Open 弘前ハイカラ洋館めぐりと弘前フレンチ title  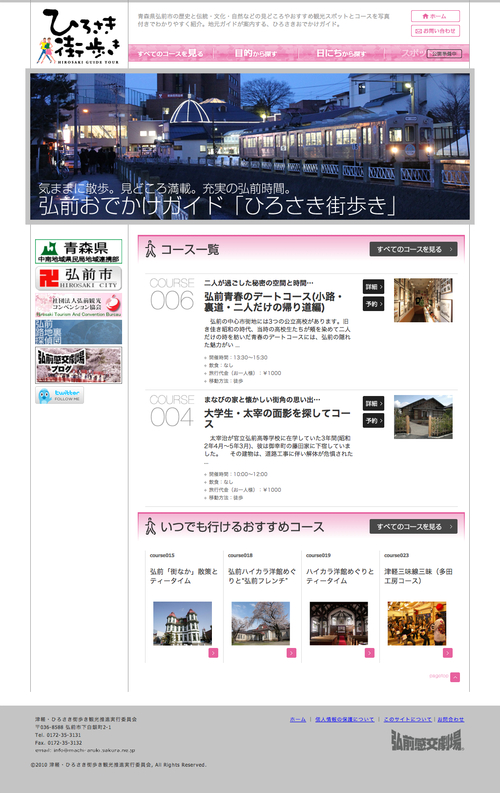(262, 576)
